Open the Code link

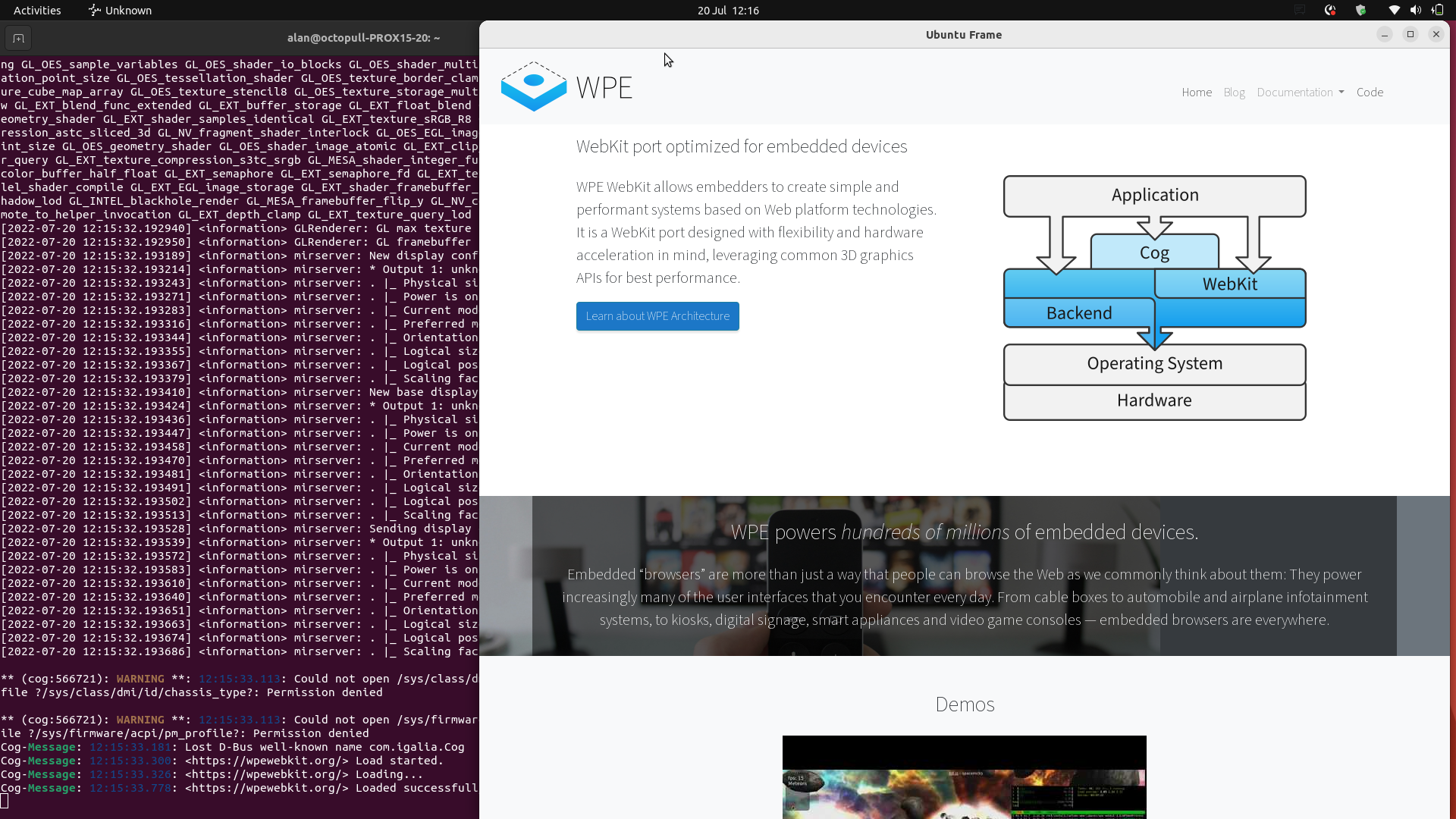pyautogui.click(x=1370, y=92)
